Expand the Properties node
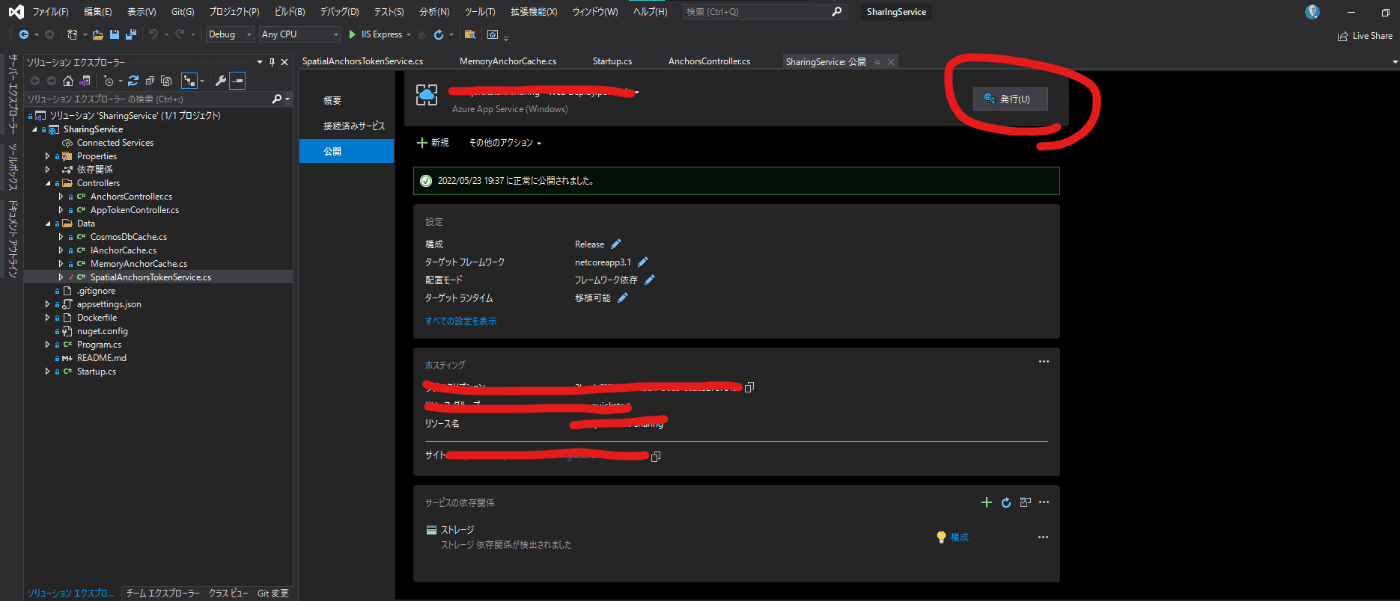The width and height of the screenshot is (1400, 601). [47, 156]
